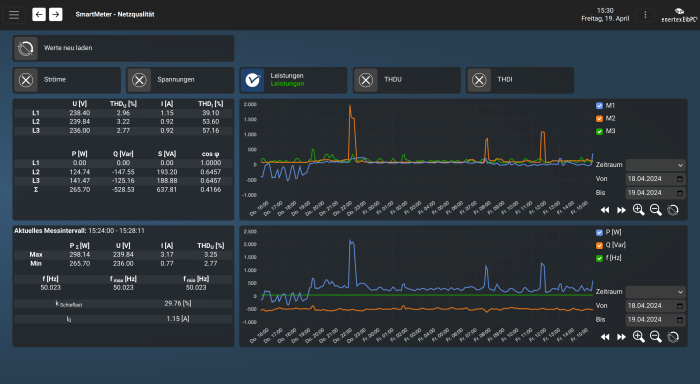Zoom out on the lower chart
The height and width of the screenshot is (384, 700).
655,337
